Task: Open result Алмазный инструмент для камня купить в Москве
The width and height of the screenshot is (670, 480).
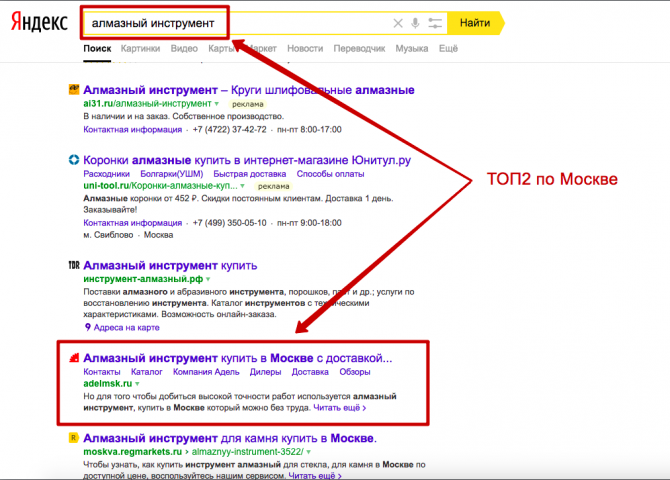Action: tap(230, 438)
